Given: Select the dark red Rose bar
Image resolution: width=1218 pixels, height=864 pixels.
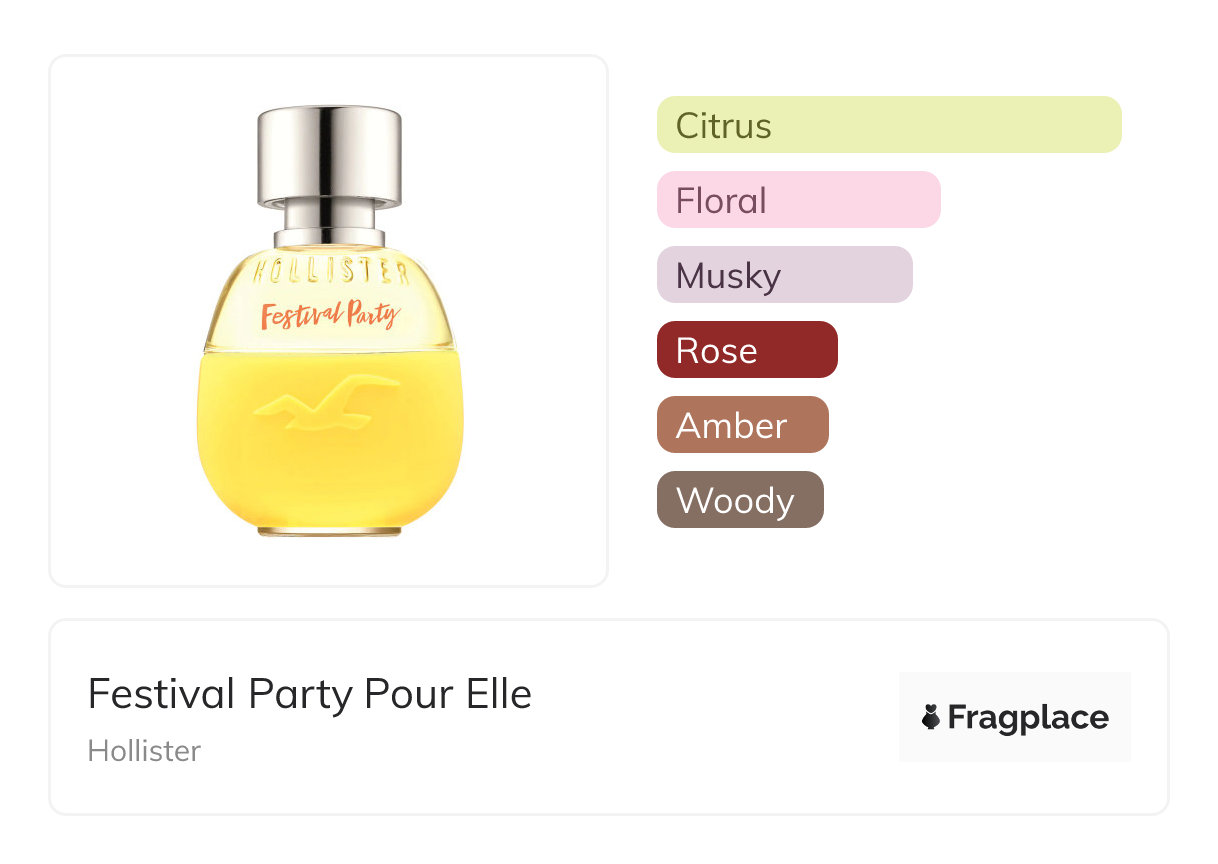Looking at the screenshot, I should pyautogui.click(x=746, y=350).
